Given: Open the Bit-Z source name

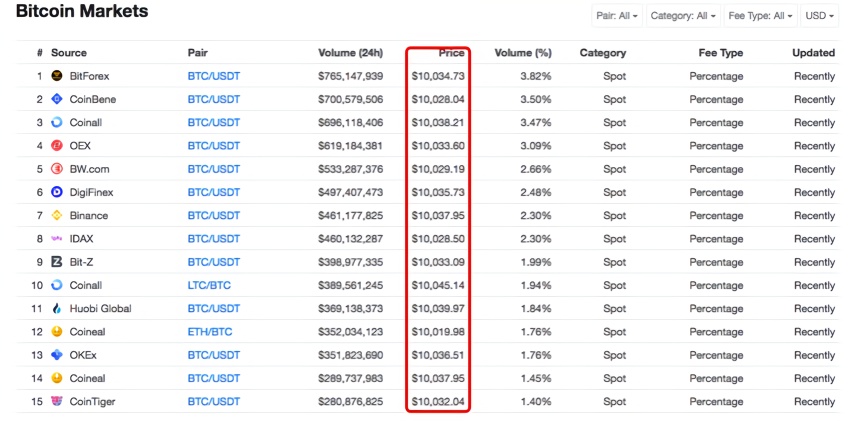Looking at the screenshot, I should 82,262.
